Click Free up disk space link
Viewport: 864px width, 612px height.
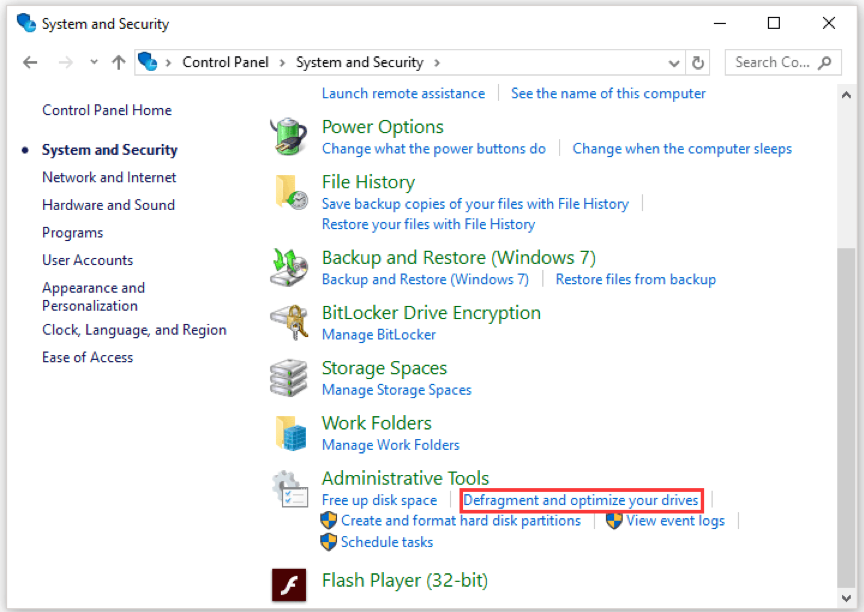379,500
